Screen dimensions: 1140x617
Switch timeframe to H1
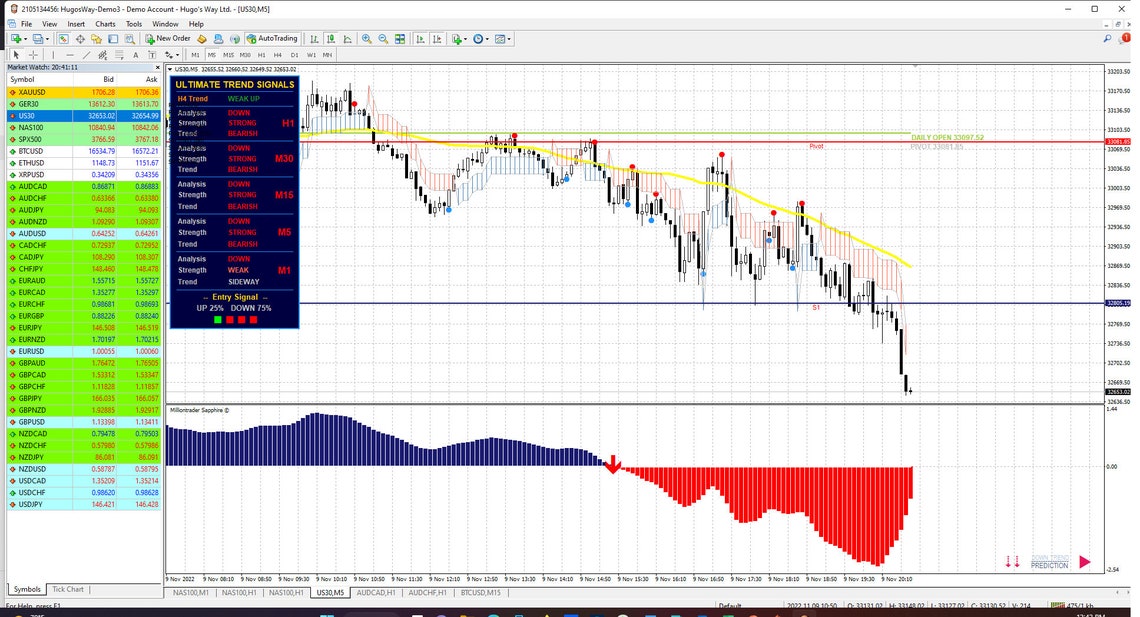(262, 55)
